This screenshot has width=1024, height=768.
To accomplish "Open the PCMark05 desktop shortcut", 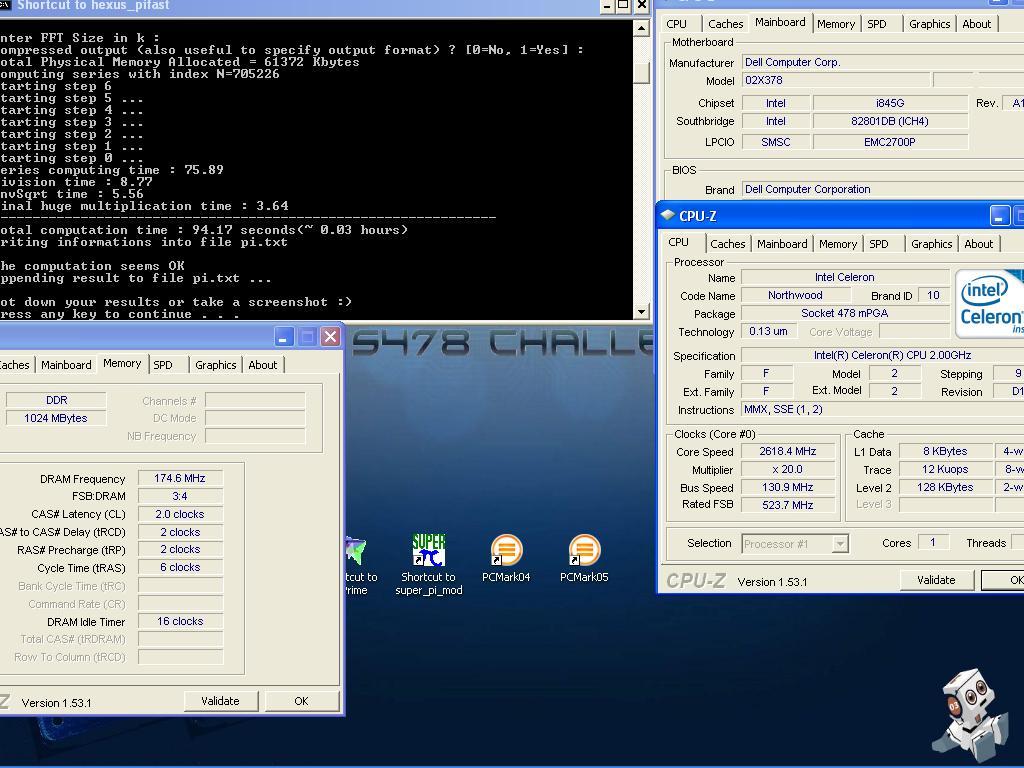I will (584, 558).
